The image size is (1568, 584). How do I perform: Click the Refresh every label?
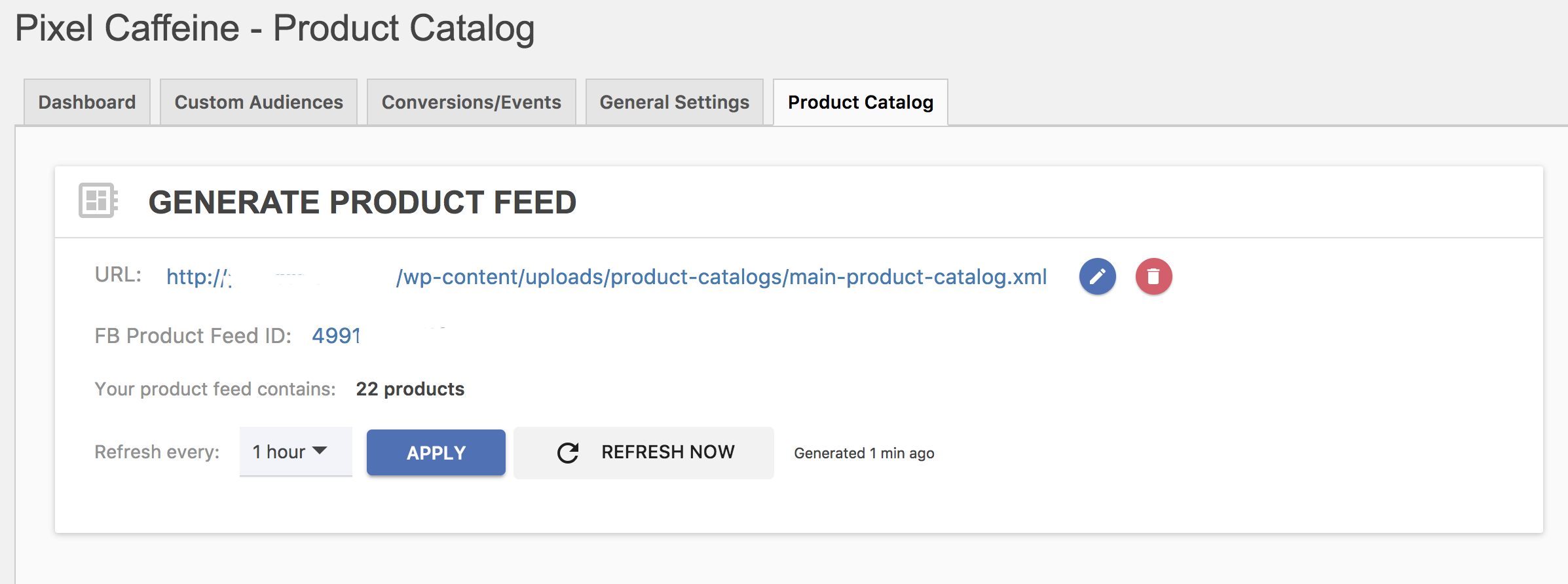(157, 452)
